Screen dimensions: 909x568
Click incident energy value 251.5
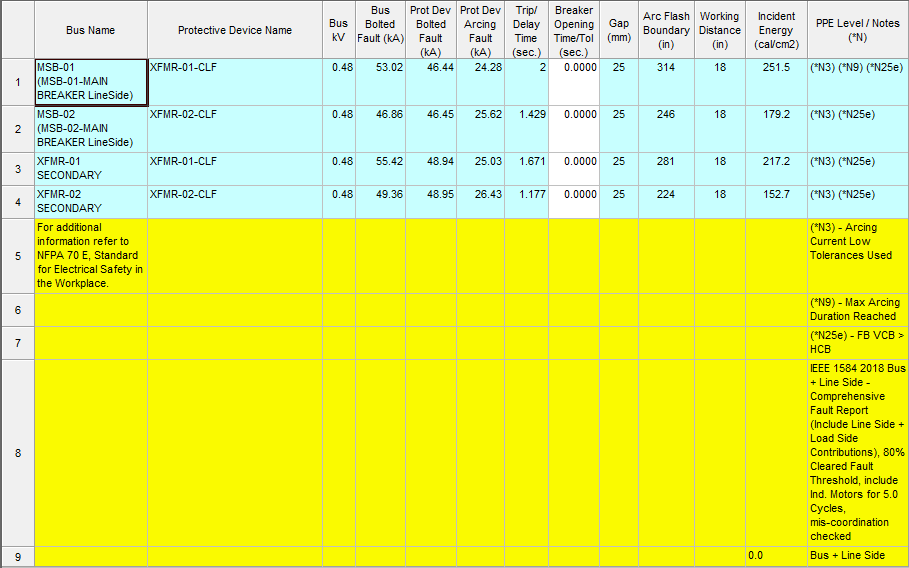click(x=776, y=67)
